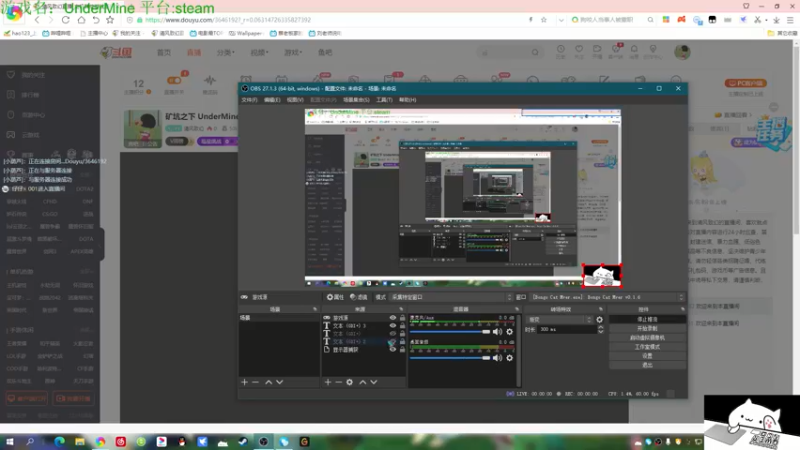Mute desktop audio with speaker icon

point(497,358)
